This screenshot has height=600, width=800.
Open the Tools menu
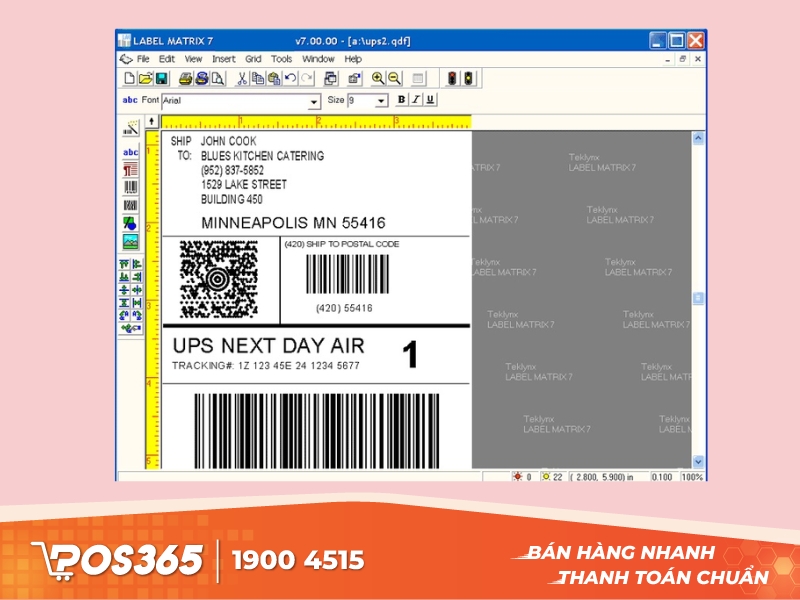(281, 58)
